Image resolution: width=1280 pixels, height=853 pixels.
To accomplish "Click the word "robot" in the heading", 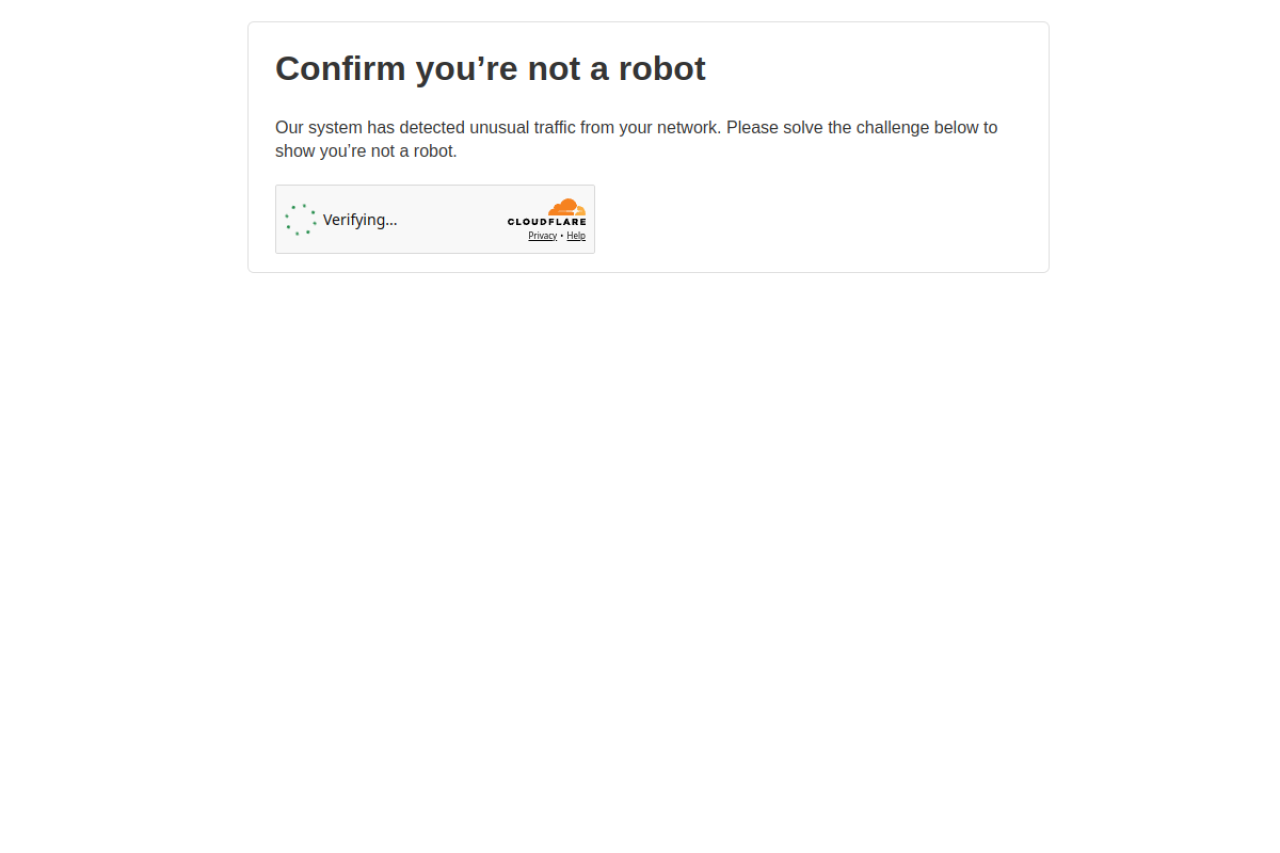I will click(x=662, y=69).
